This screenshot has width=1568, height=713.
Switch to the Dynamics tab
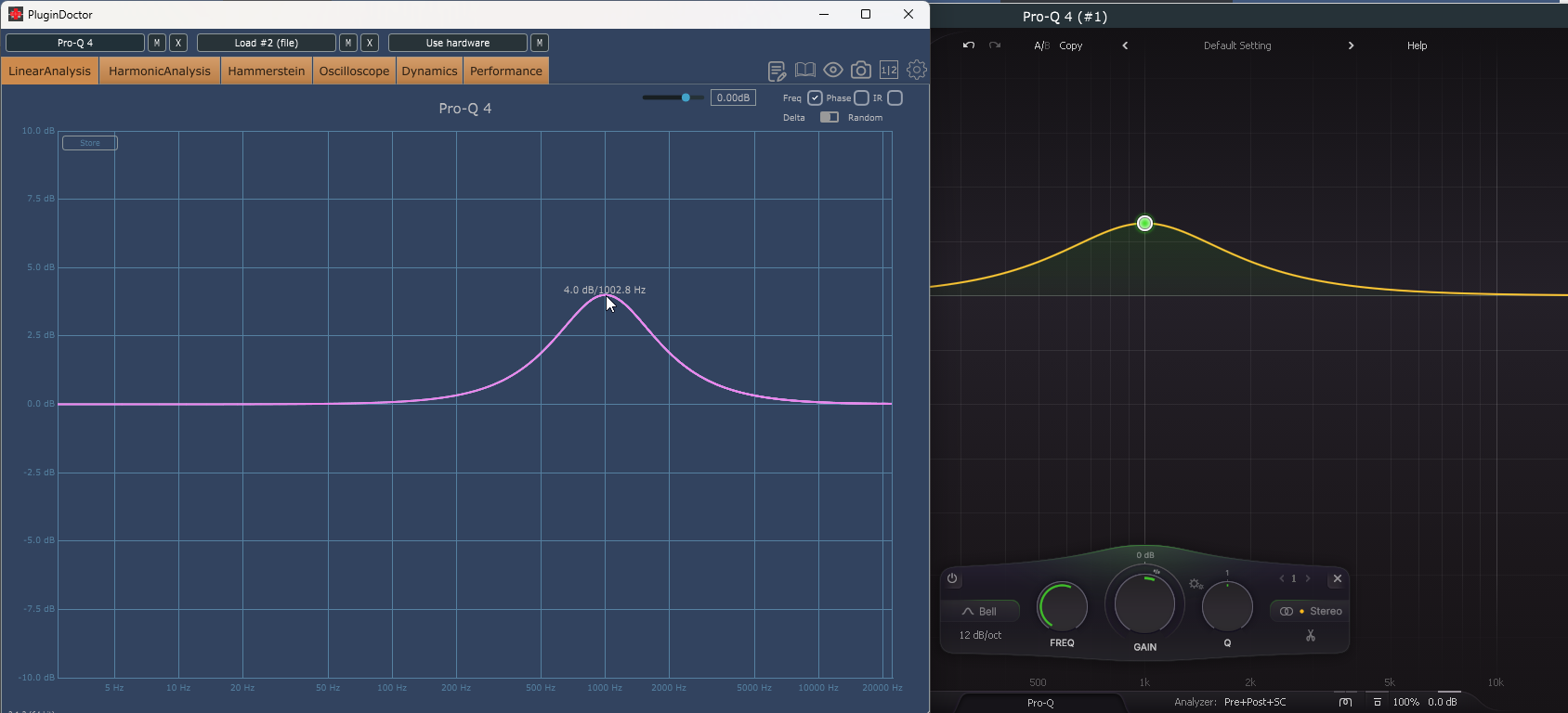(430, 71)
